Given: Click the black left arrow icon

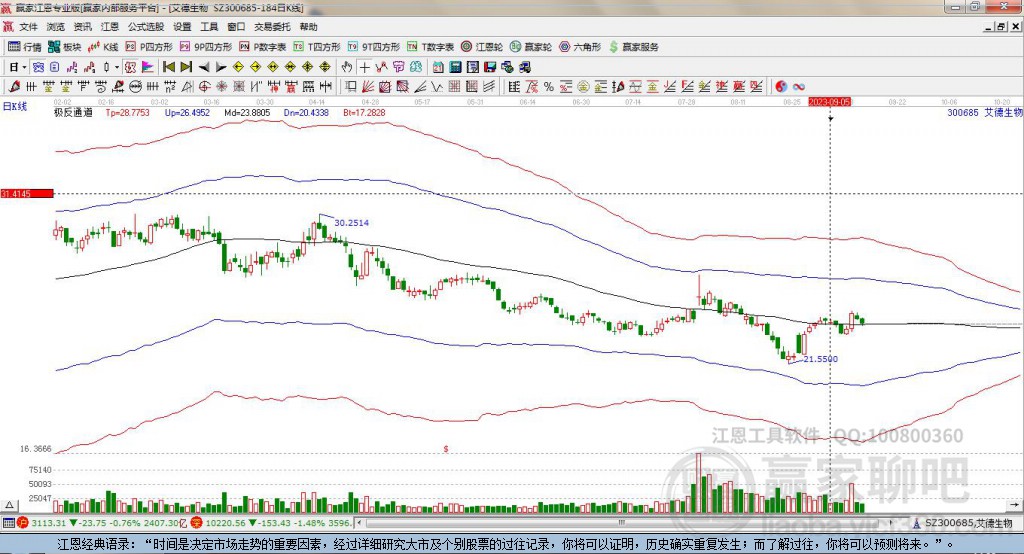Looking at the screenshot, I should 204,67.
